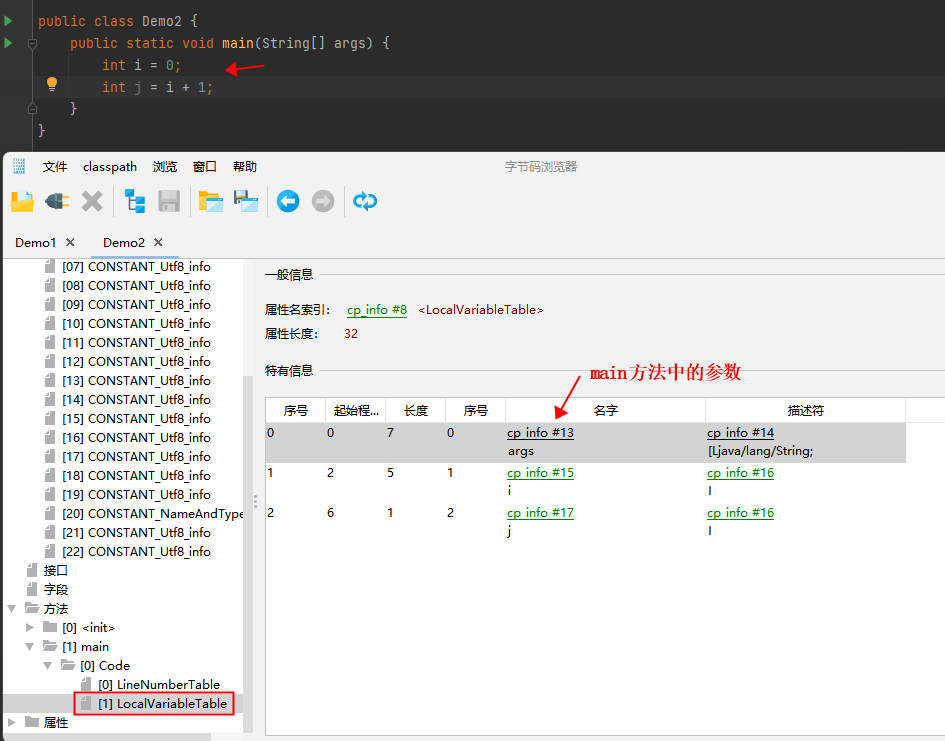Click the splitter handle between tree and details

(256, 501)
